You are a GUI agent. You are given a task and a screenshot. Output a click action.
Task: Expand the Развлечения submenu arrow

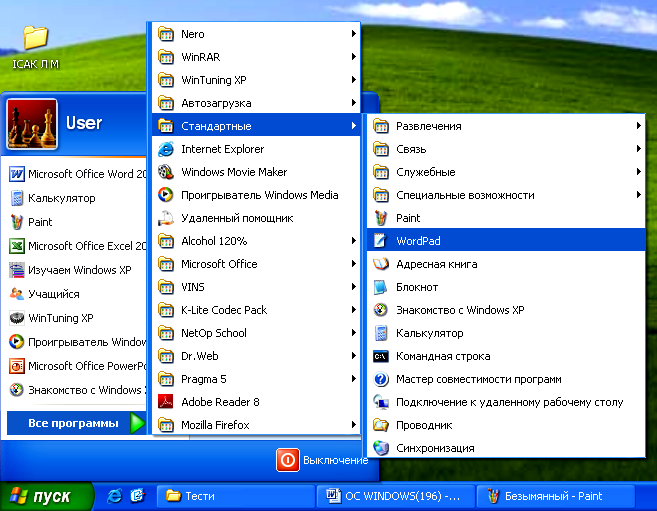pyautogui.click(x=639, y=126)
